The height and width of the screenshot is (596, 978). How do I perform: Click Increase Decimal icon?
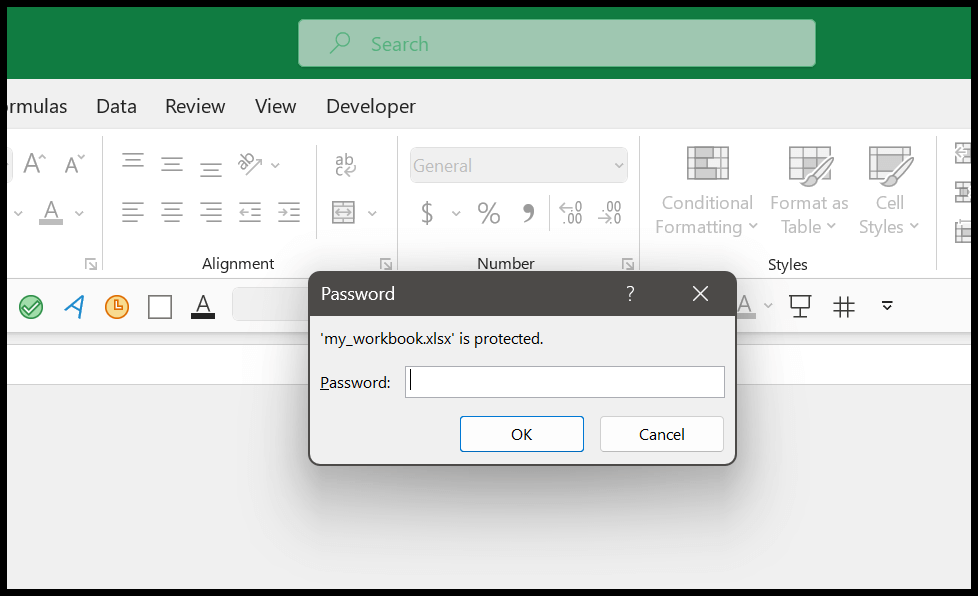tap(571, 213)
